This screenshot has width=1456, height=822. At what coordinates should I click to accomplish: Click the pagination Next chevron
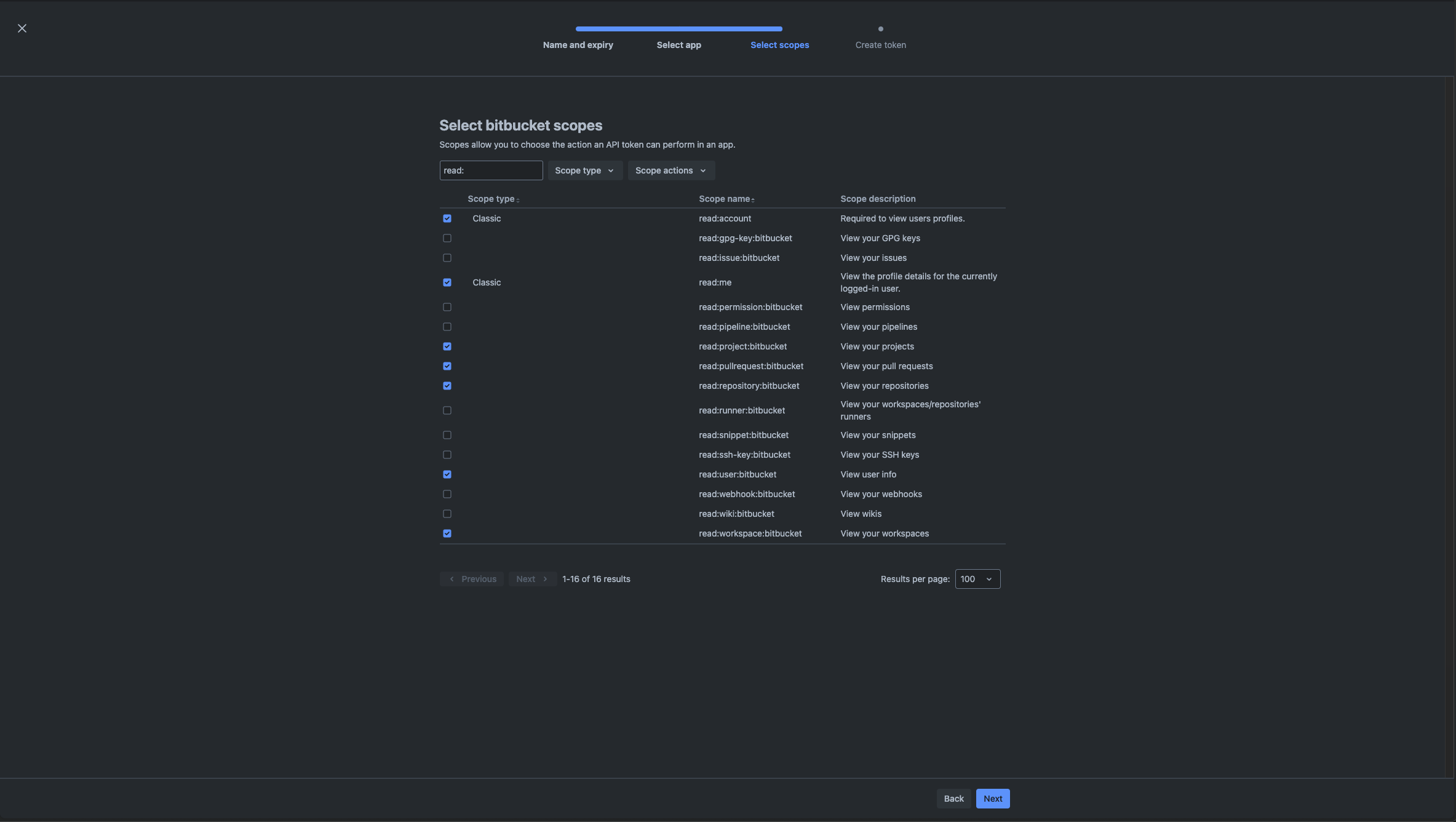pyautogui.click(x=545, y=579)
